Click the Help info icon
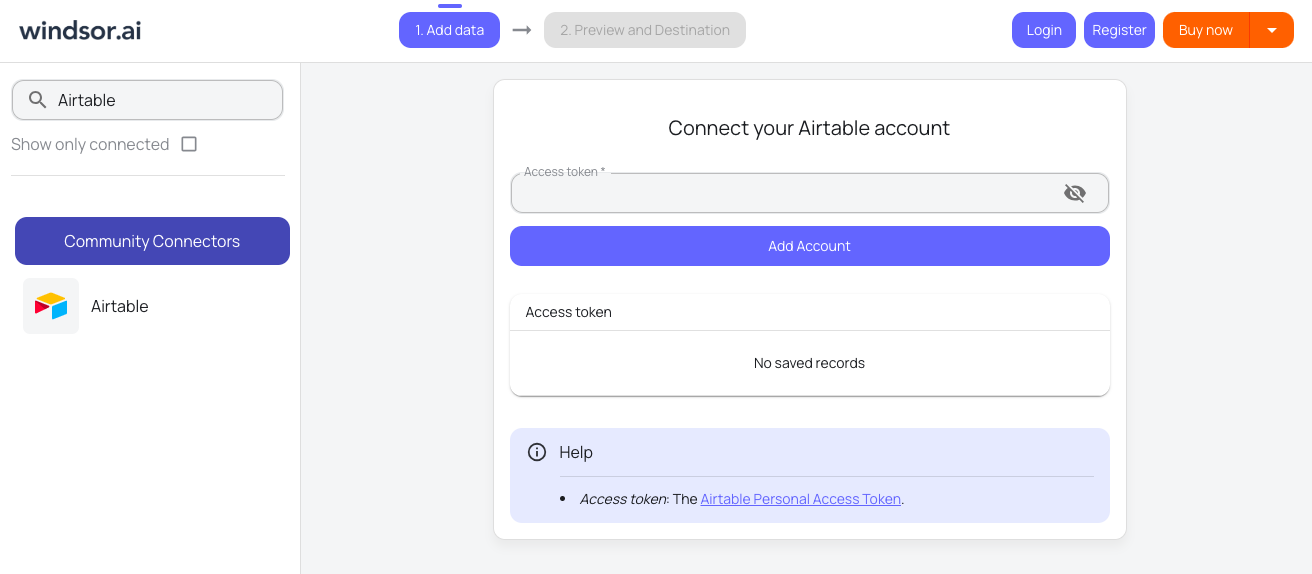 coord(537,452)
